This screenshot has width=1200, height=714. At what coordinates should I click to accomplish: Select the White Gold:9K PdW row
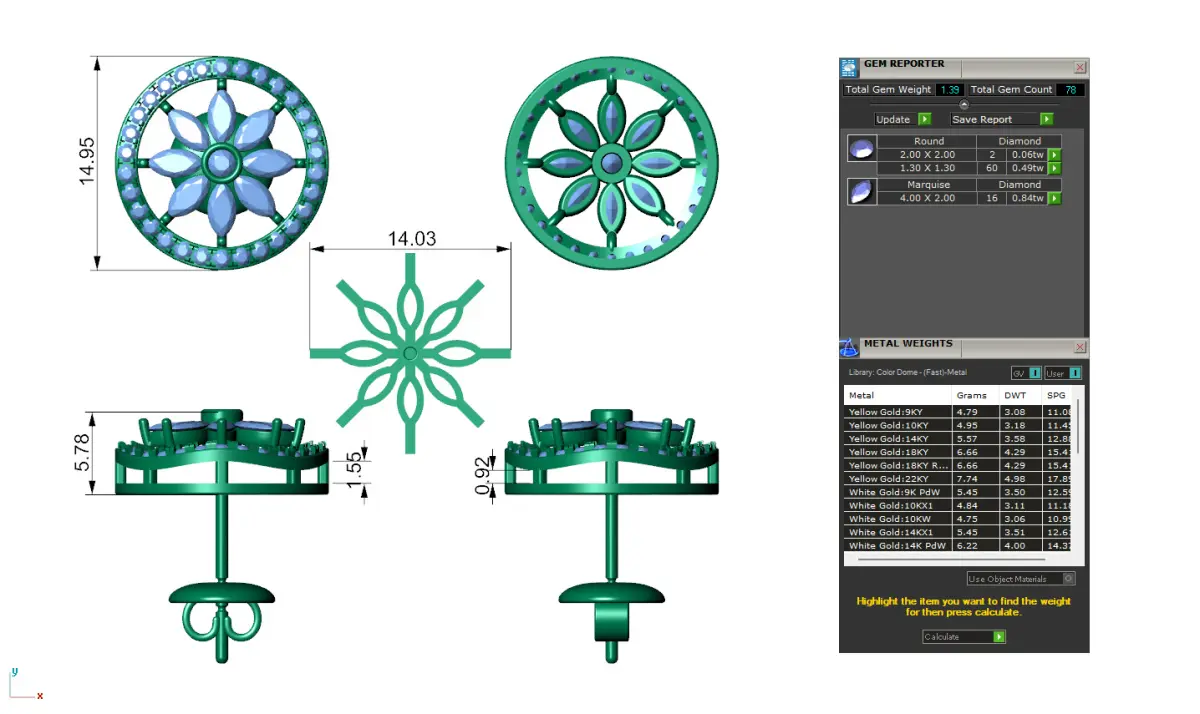coord(958,492)
